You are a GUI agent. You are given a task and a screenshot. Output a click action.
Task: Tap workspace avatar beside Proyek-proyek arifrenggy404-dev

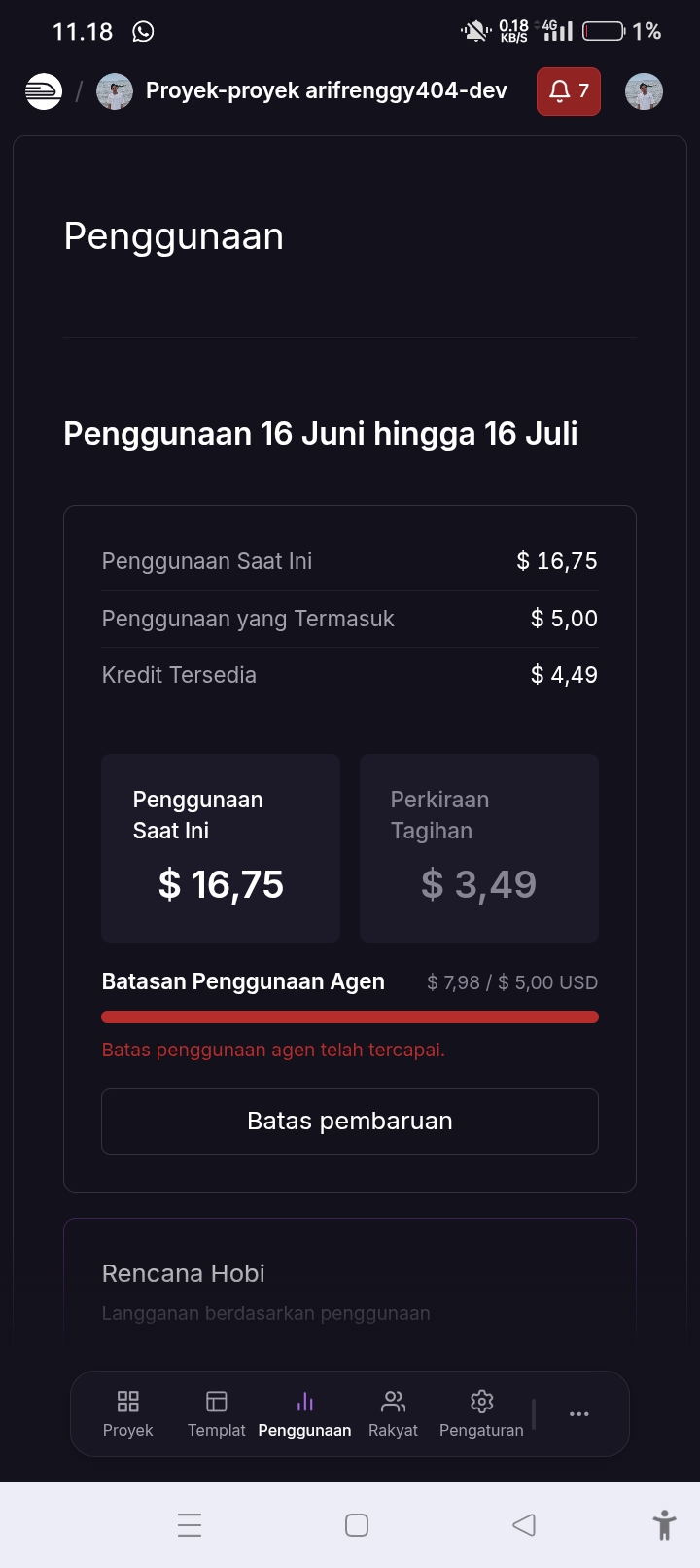click(x=115, y=91)
